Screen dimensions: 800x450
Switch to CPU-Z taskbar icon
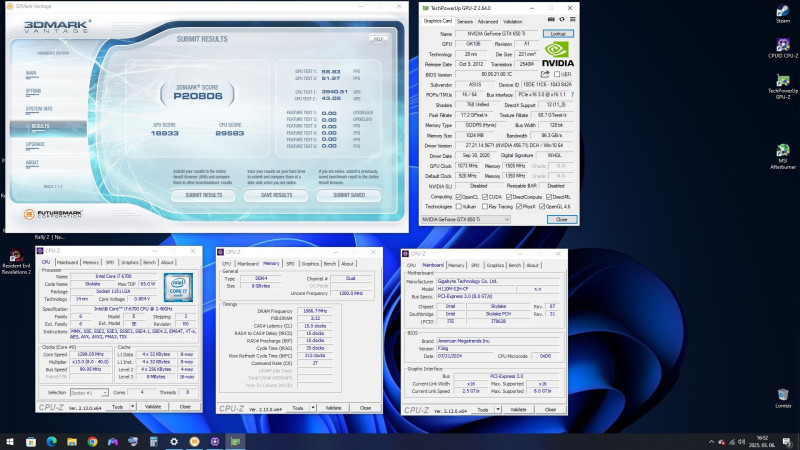point(215,441)
